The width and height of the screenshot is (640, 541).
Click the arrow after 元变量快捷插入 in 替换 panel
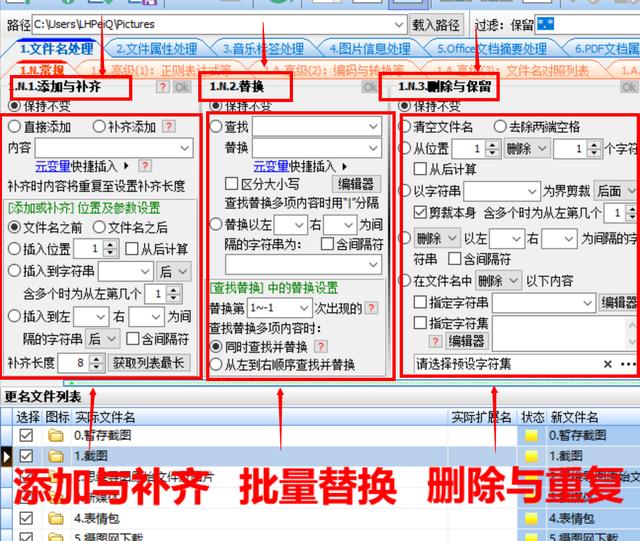344,167
